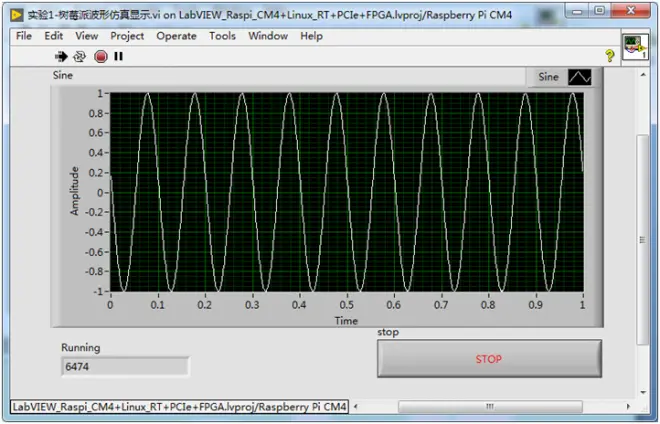The width and height of the screenshot is (660, 424).
Task: Open the File menu
Action: tap(24, 36)
